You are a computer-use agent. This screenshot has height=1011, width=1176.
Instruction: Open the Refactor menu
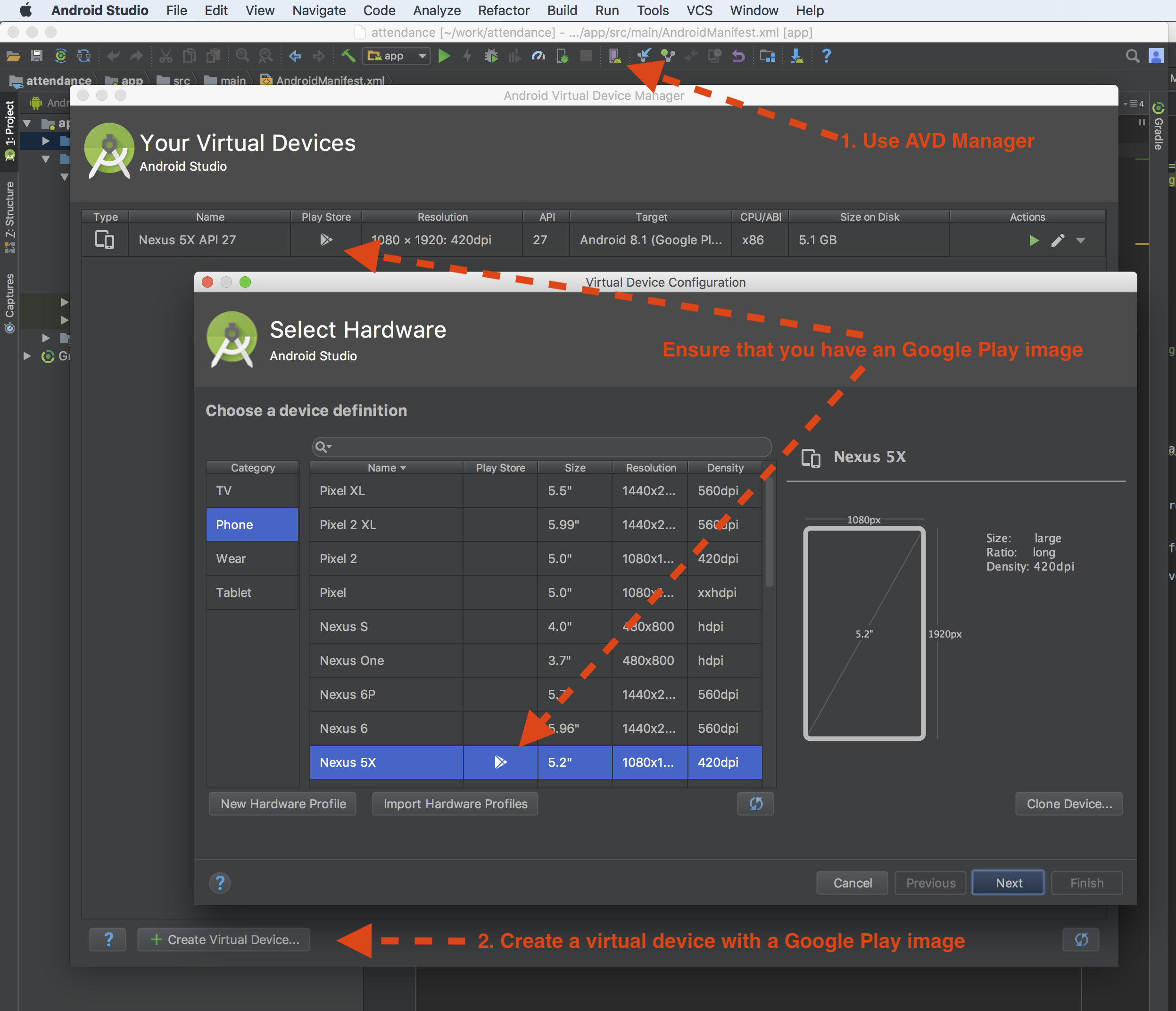(504, 10)
